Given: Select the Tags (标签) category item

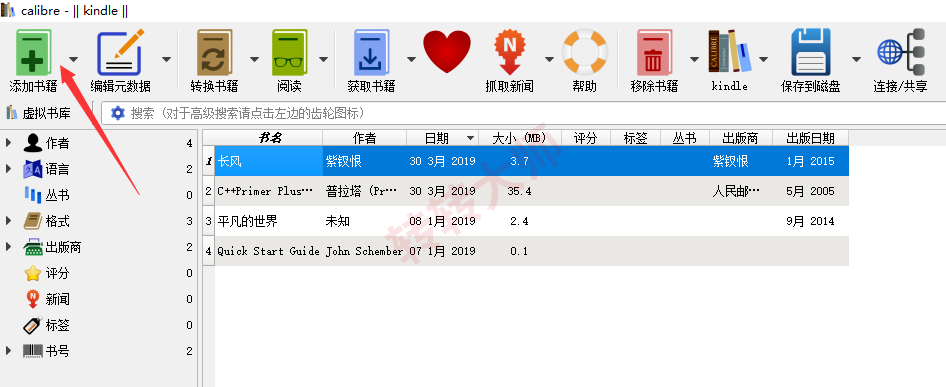Looking at the screenshot, I should [x=57, y=325].
